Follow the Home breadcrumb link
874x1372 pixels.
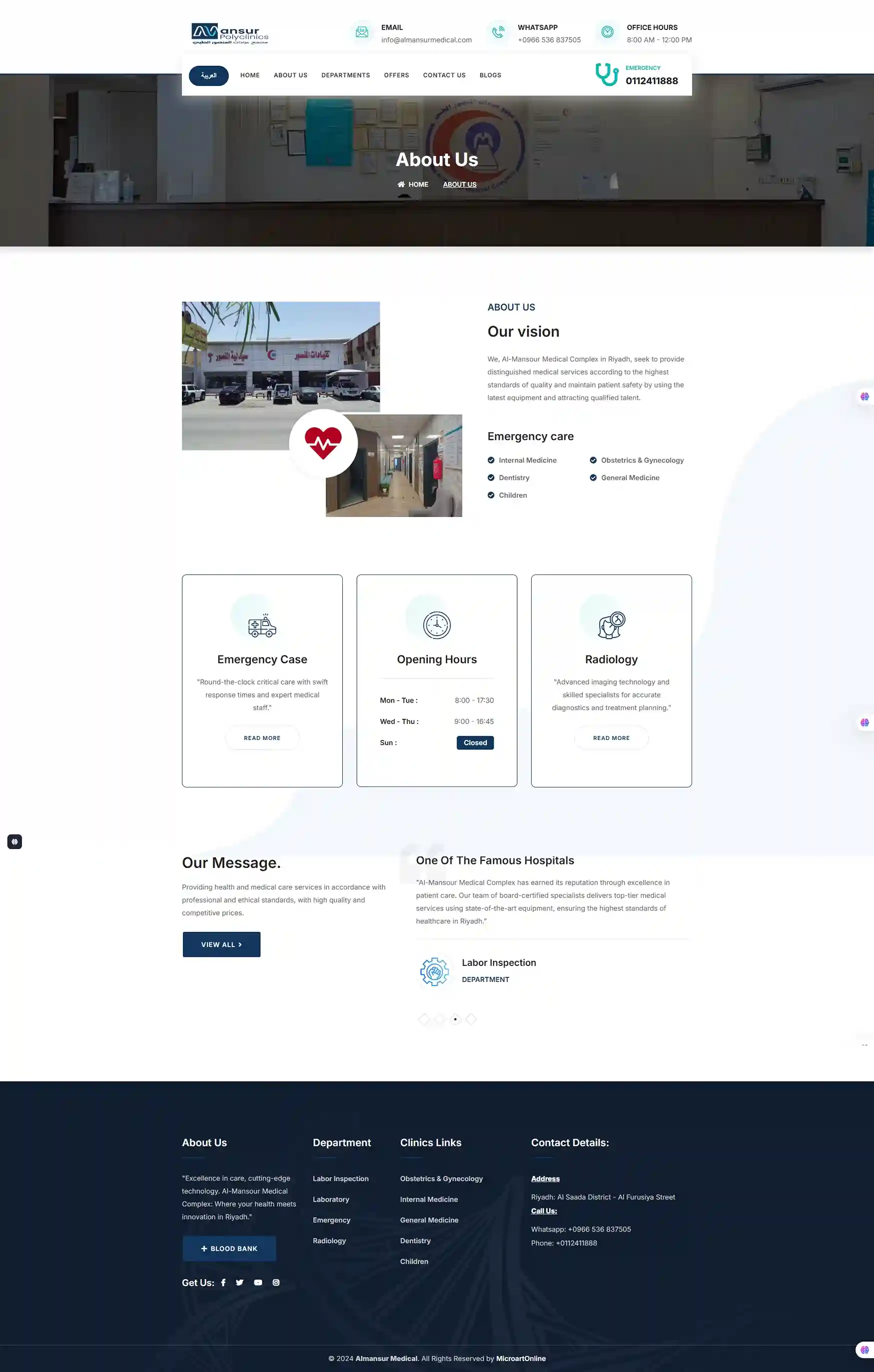[x=413, y=184]
